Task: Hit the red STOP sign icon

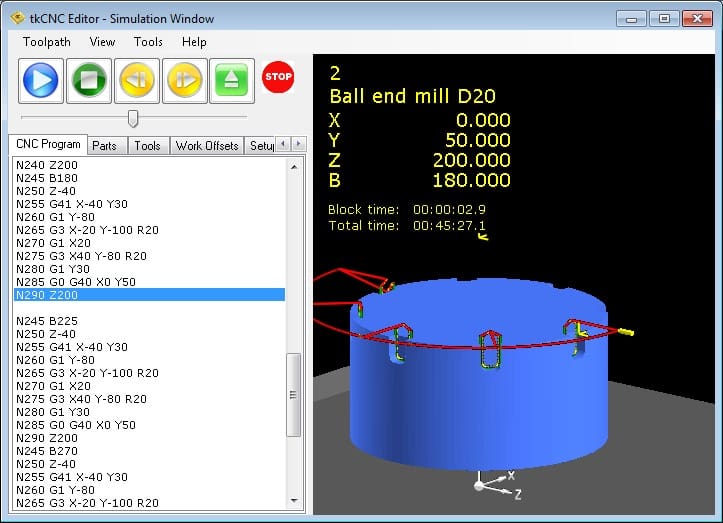Action: (x=278, y=77)
